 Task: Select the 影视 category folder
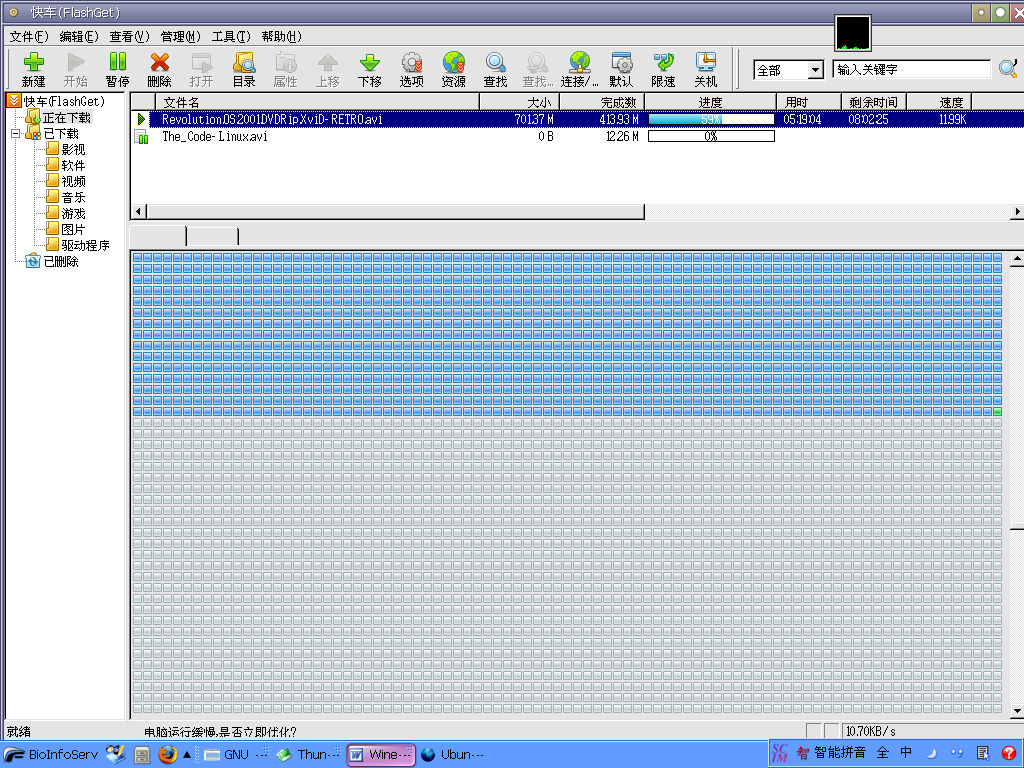point(73,150)
